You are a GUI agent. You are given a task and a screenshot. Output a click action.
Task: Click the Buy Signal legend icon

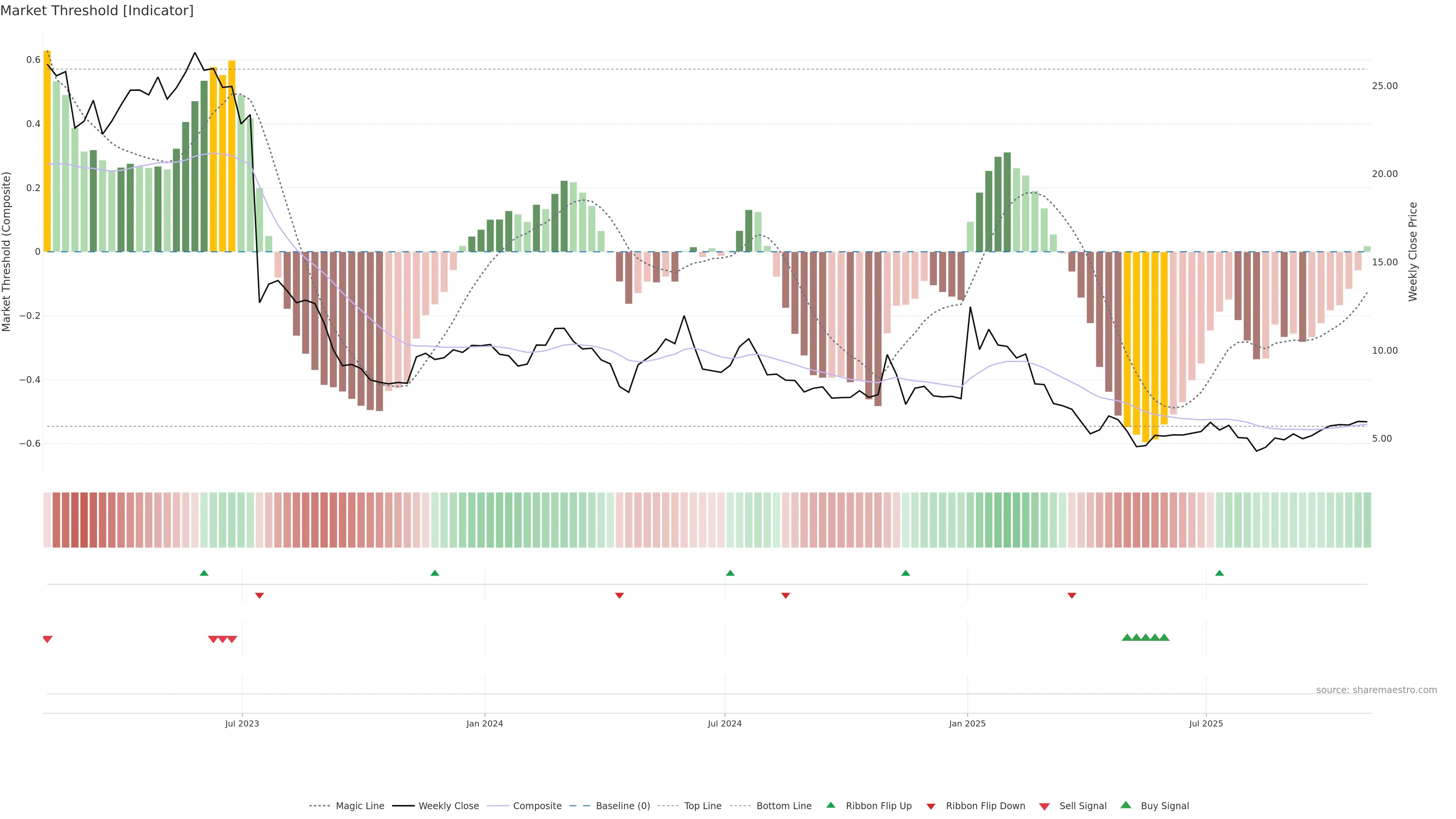point(1126,805)
